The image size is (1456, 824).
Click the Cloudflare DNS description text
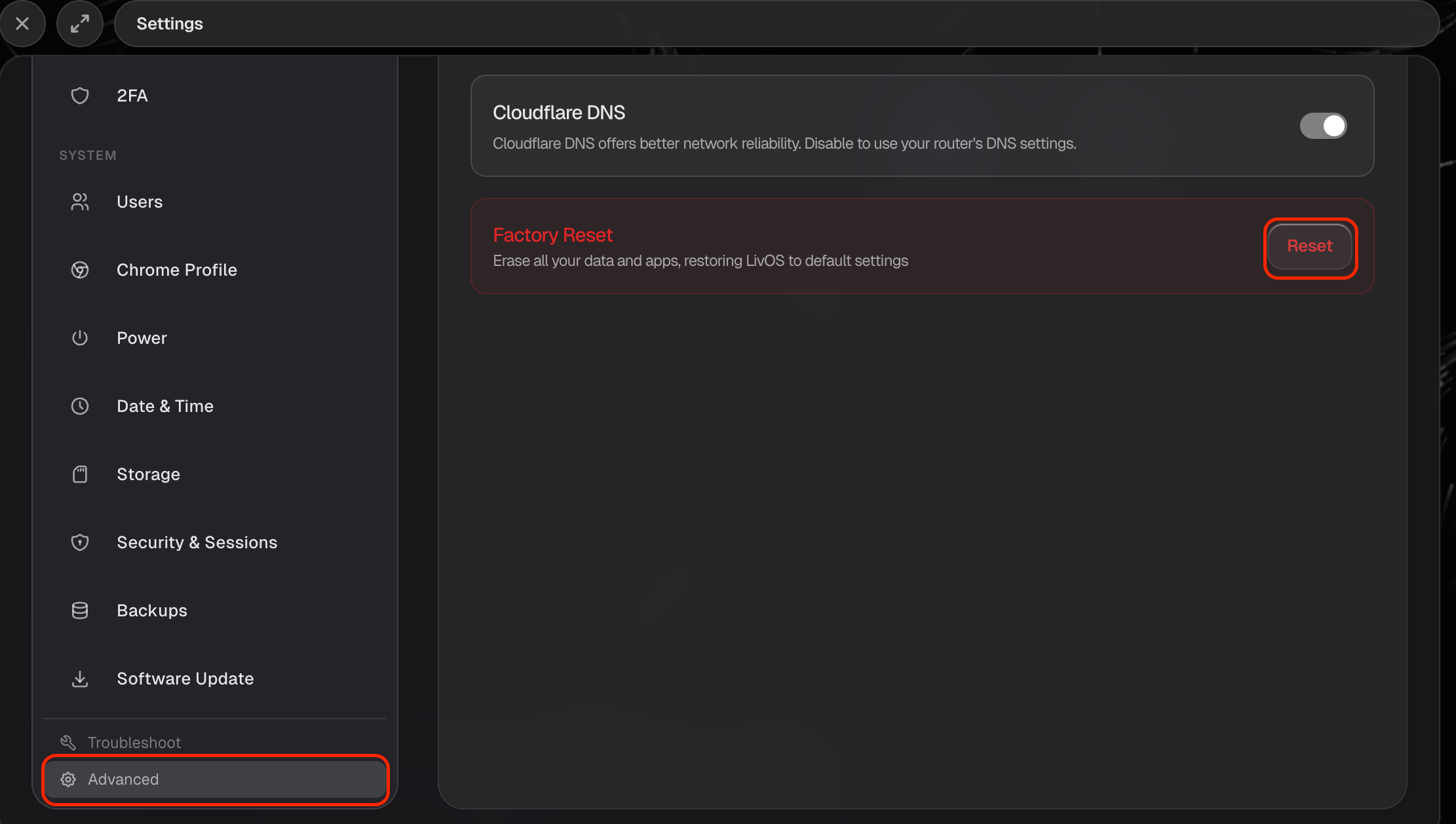(x=784, y=143)
